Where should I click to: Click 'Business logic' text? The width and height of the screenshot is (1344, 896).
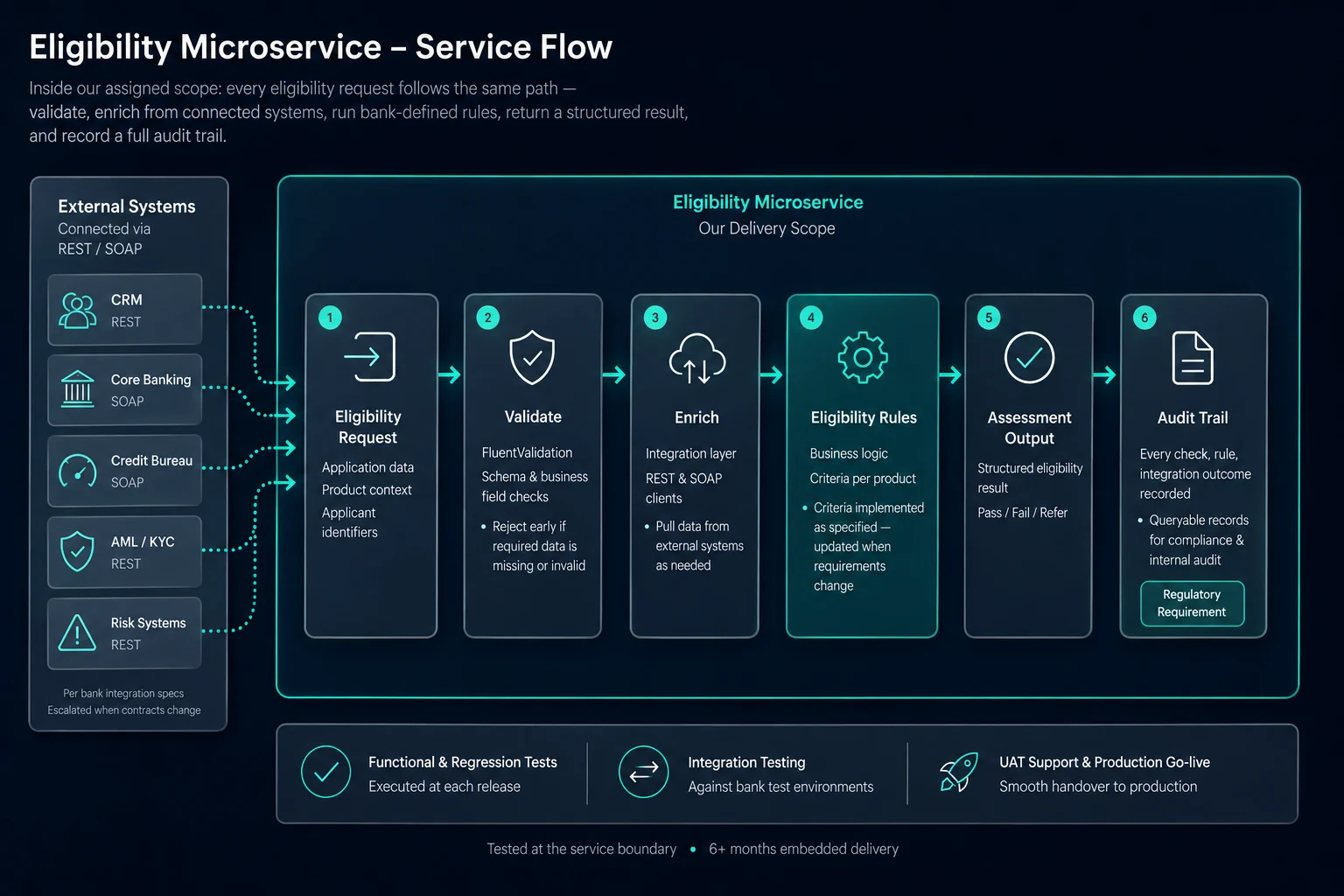(x=849, y=453)
